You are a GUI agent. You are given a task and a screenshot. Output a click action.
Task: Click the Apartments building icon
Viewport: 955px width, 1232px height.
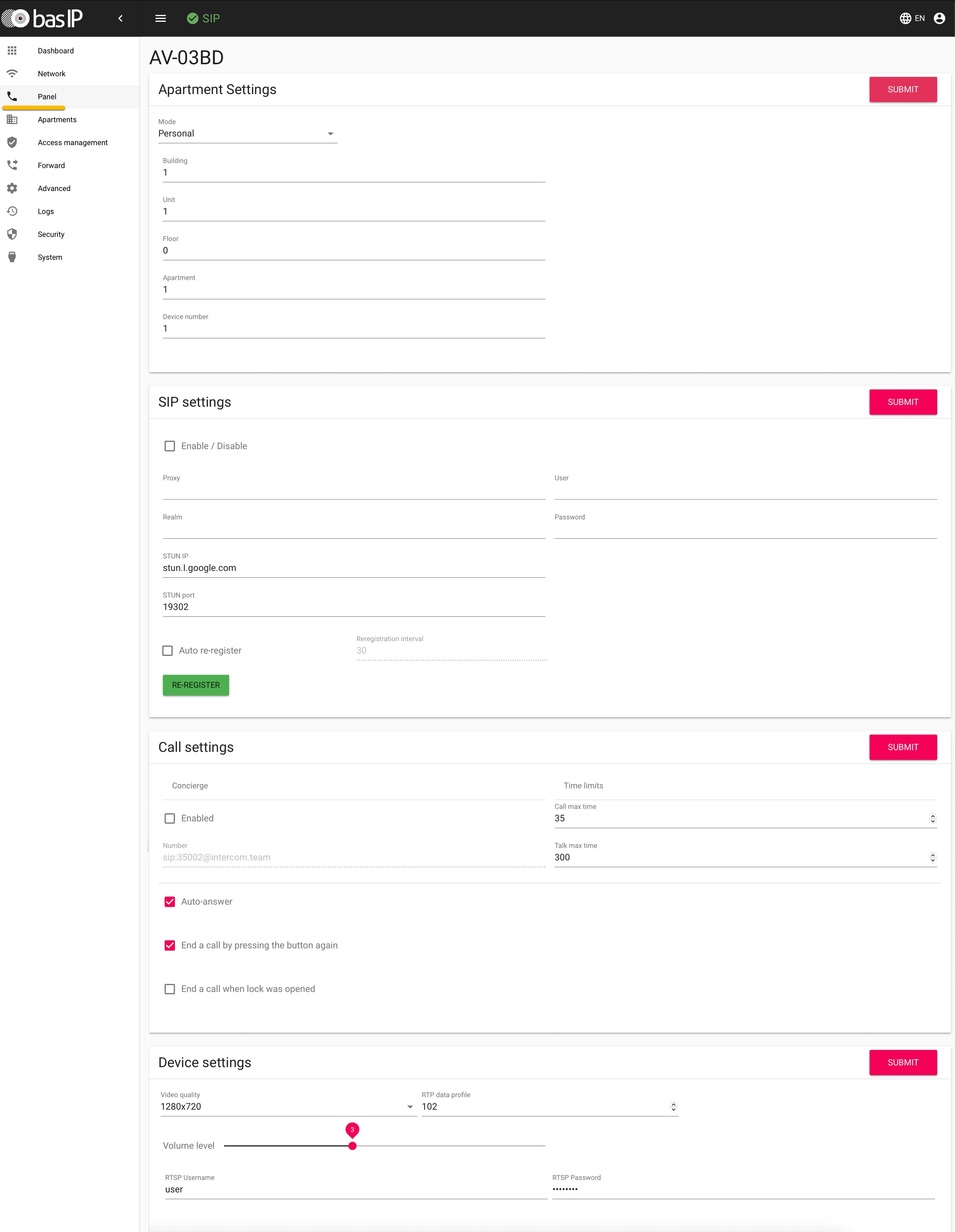click(x=12, y=120)
